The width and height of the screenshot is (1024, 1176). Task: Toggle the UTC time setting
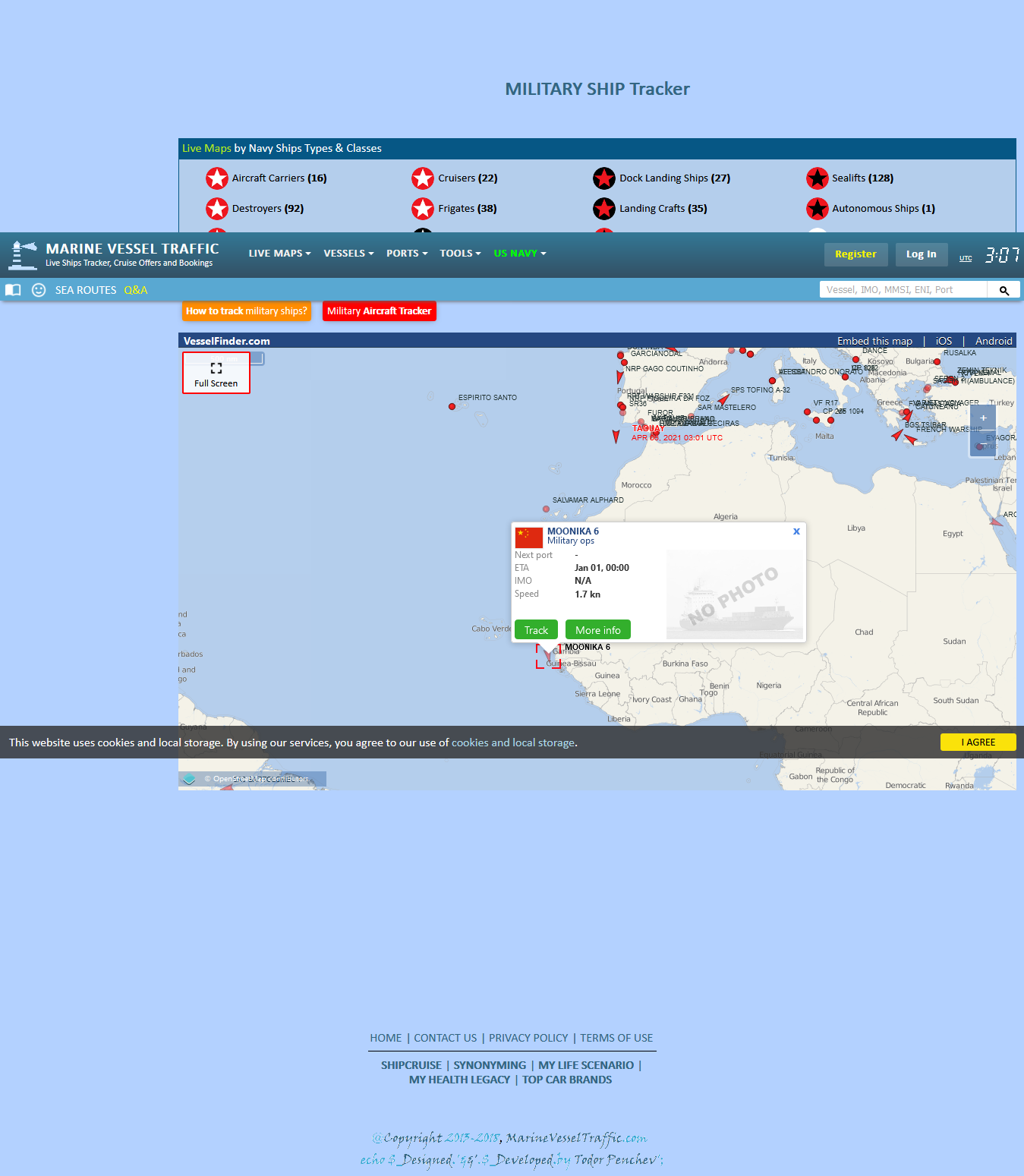966,258
